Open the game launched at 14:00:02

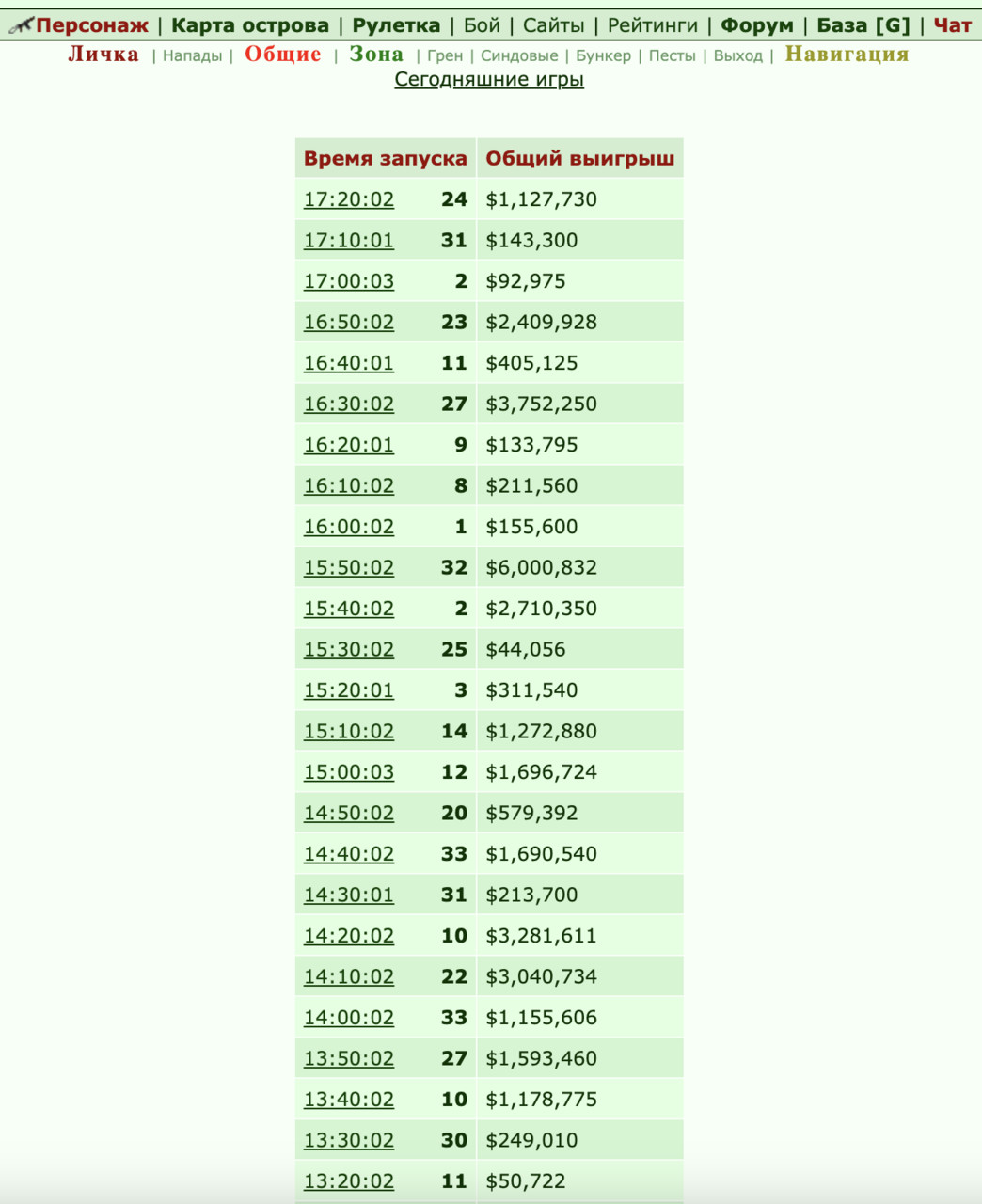coord(349,1018)
